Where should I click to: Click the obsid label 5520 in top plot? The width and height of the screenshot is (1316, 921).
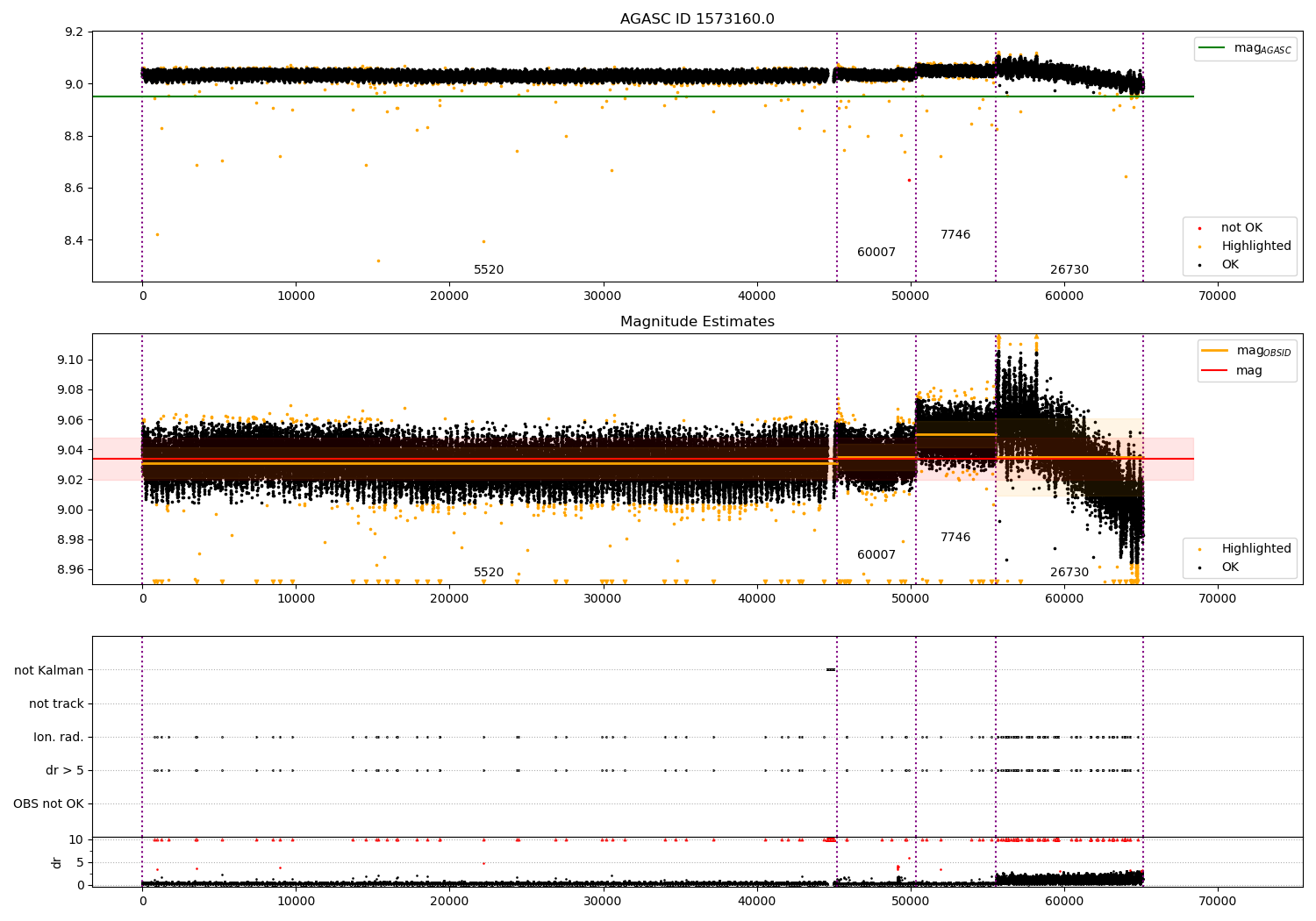[x=489, y=270]
